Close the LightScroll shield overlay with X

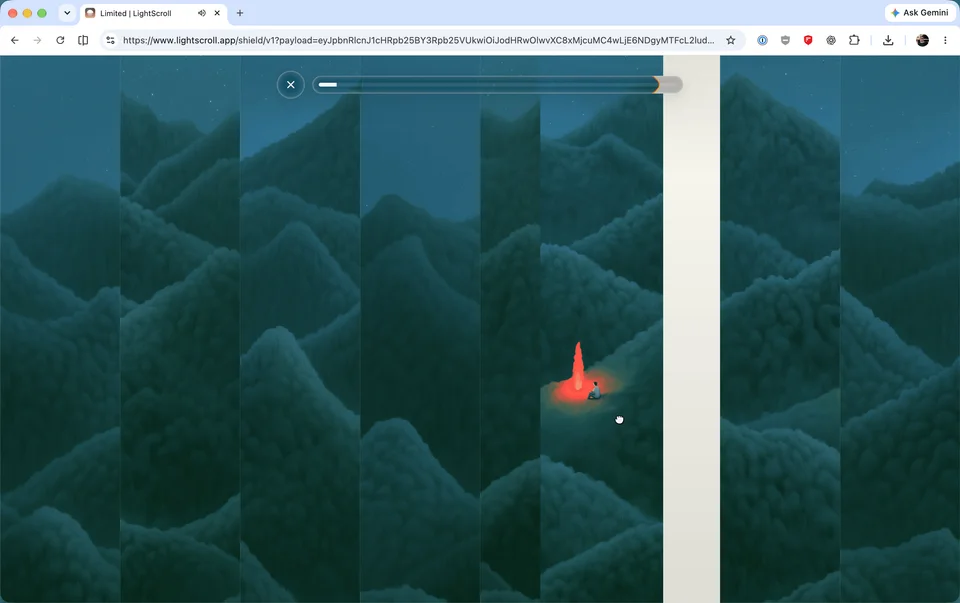click(290, 84)
